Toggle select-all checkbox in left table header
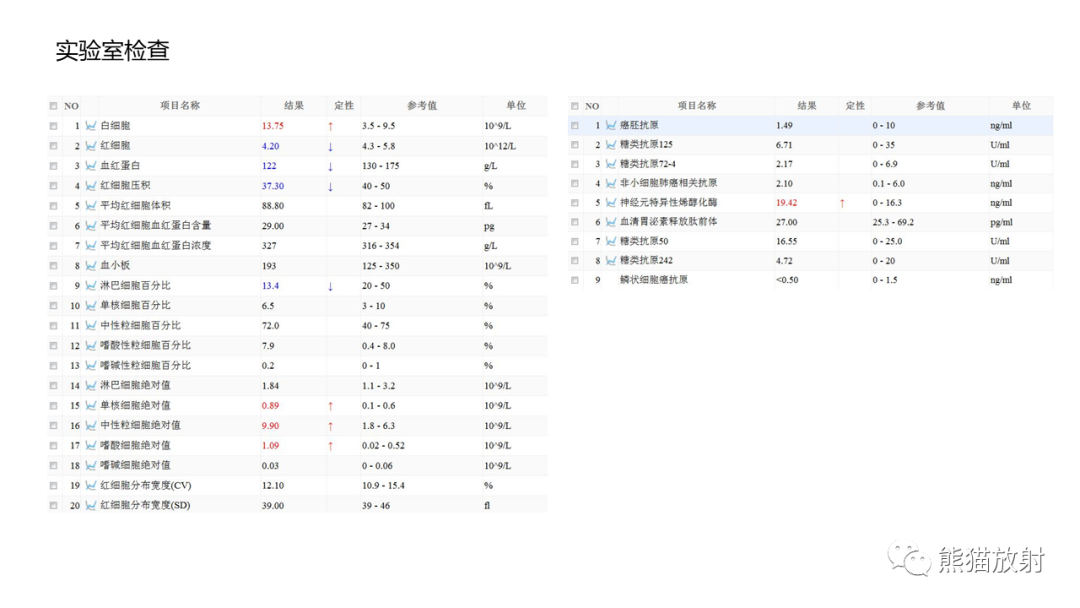The image size is (1080, 608). click(x=53, y=106)
